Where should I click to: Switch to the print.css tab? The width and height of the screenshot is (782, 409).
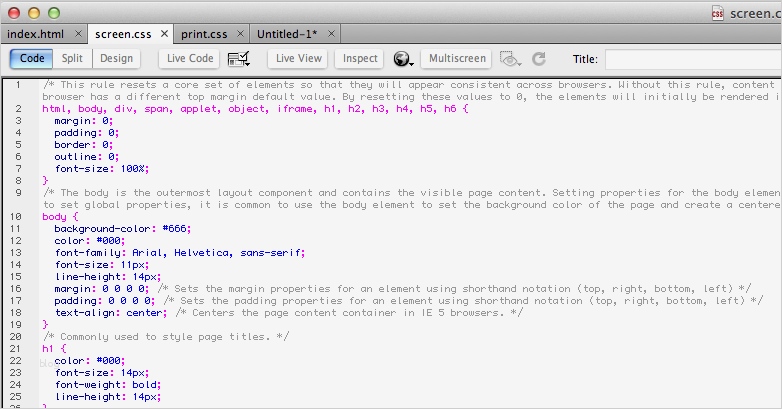(x=204, y=34)
